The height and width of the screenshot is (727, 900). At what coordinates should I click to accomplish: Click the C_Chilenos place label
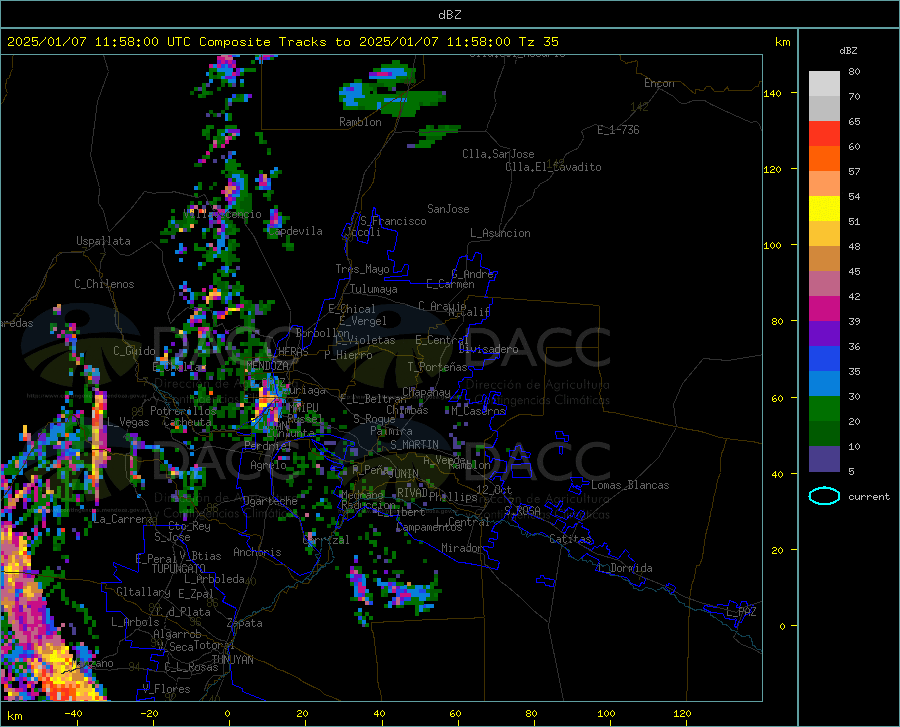pyautogui.click(x=104, y=284)
